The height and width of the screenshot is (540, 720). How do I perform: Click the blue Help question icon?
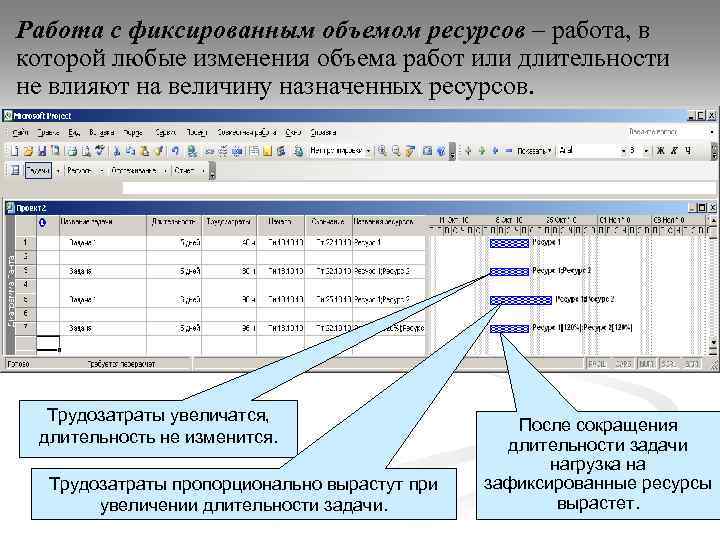coord(441,151)
